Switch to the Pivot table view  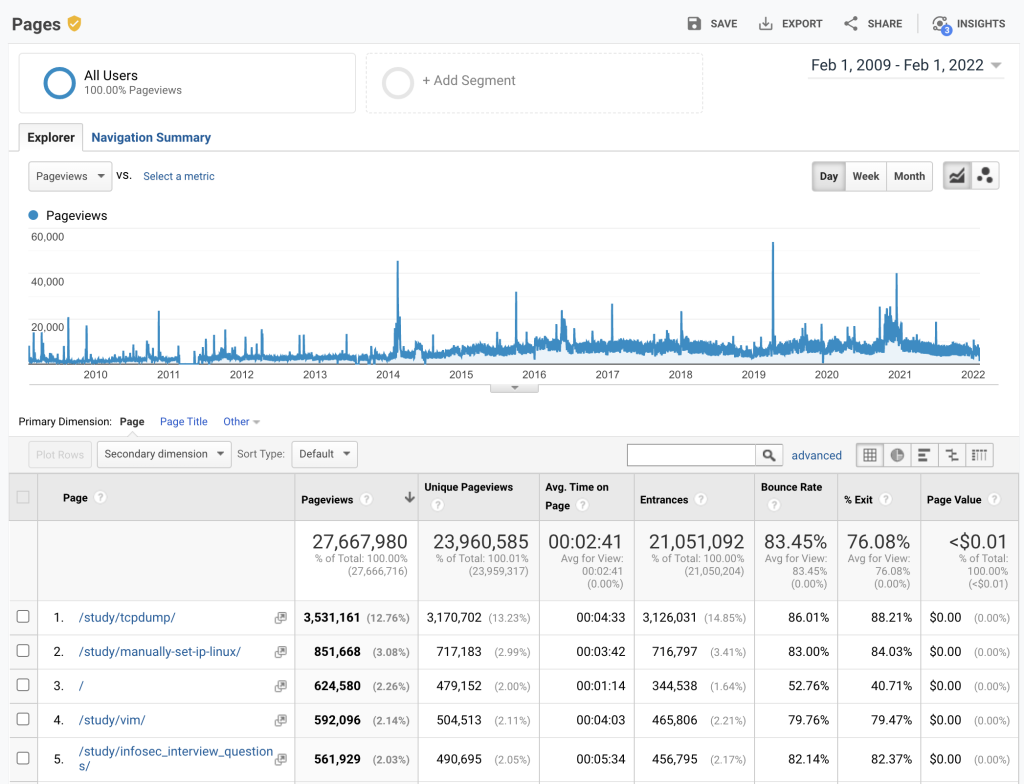pyautogui.click(x=980, y=455)
